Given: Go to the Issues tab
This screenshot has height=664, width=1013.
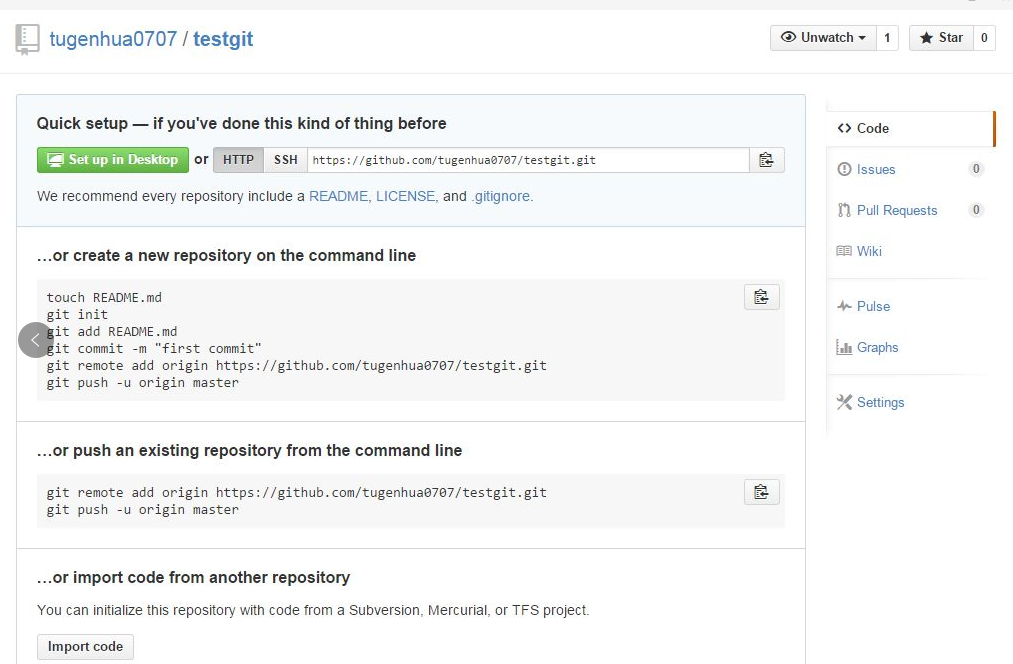Looking at the screenshot, I should coord(875,169).
